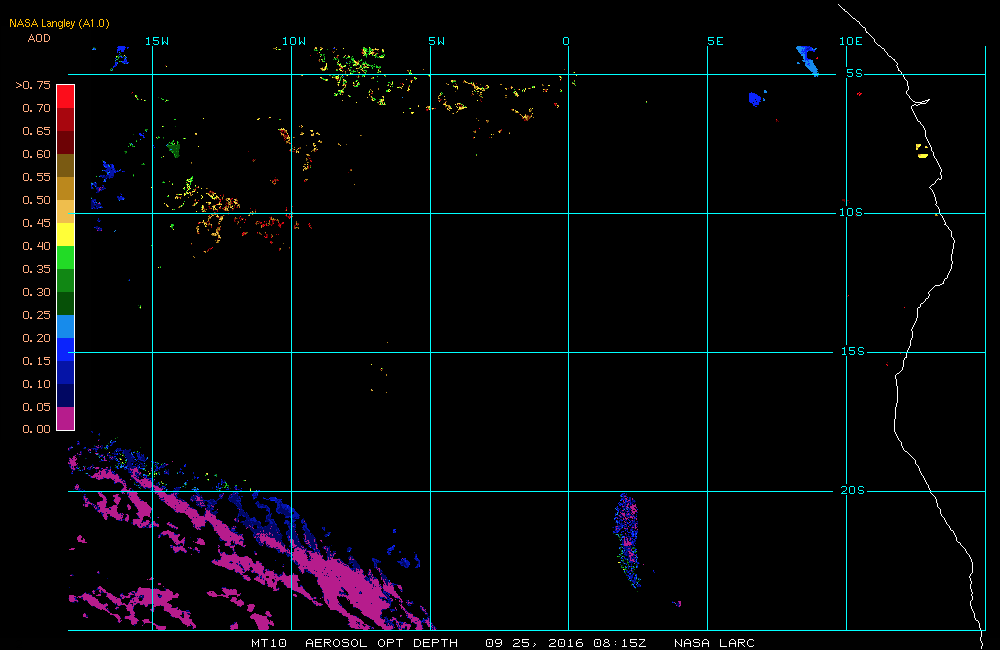The image size is (1000, 650).
Task: Click the AOD label above the legend
Action: click(x=39, y=38)
